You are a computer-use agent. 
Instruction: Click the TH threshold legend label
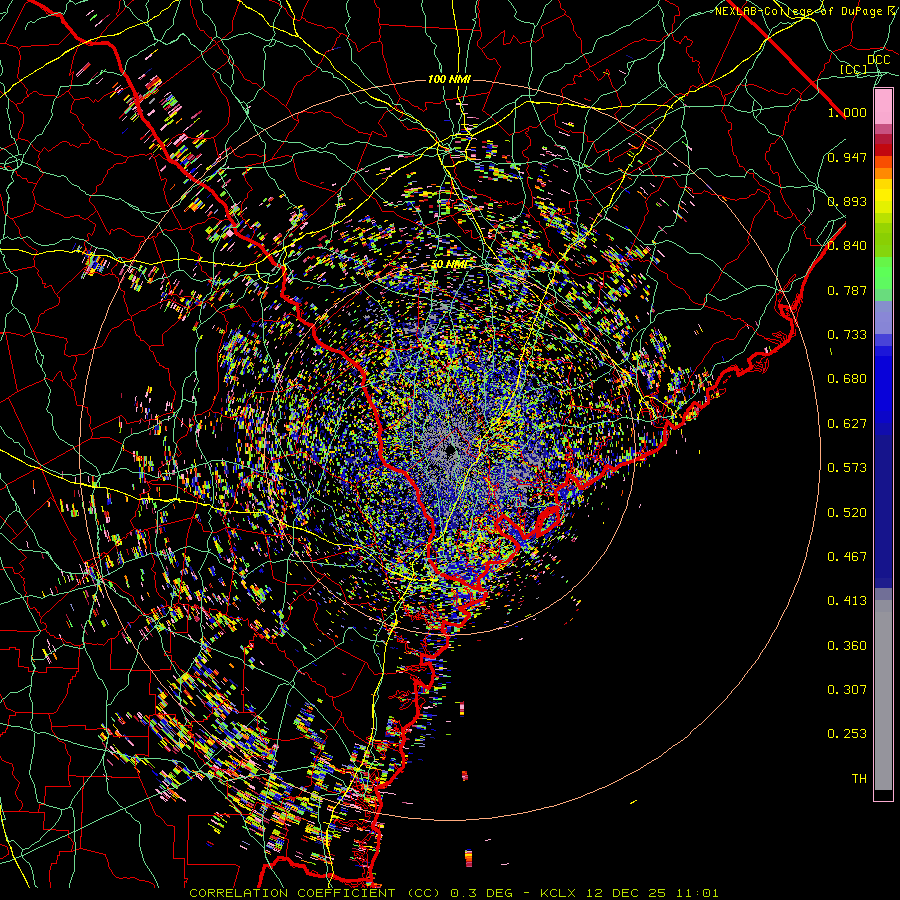tap(859, 779)
